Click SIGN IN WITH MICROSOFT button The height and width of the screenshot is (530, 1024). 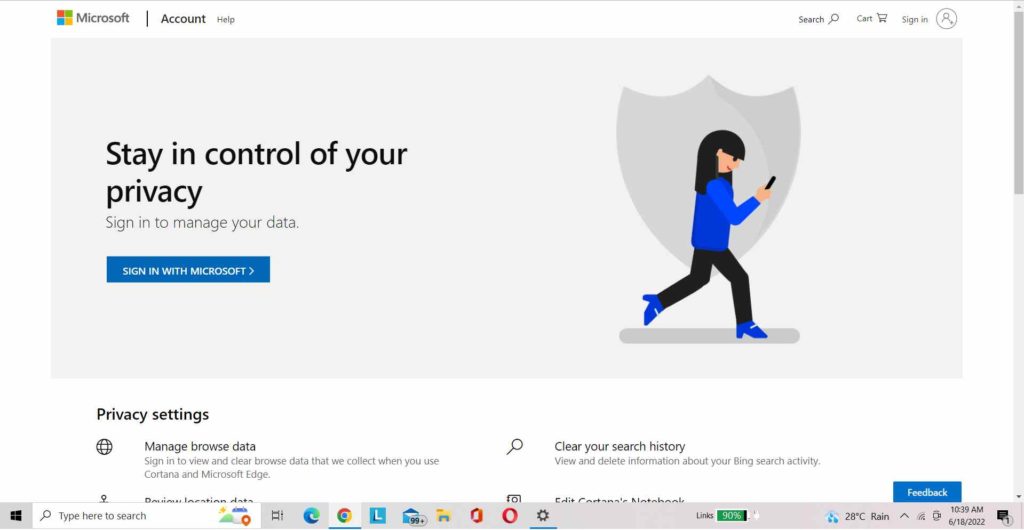188,270
